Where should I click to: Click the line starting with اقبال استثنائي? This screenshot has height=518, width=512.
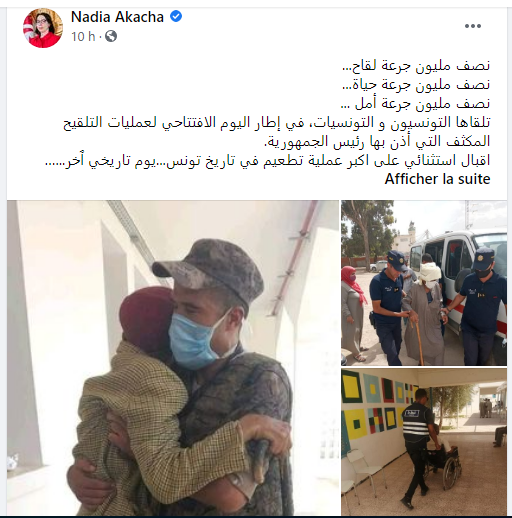[268, 161]
